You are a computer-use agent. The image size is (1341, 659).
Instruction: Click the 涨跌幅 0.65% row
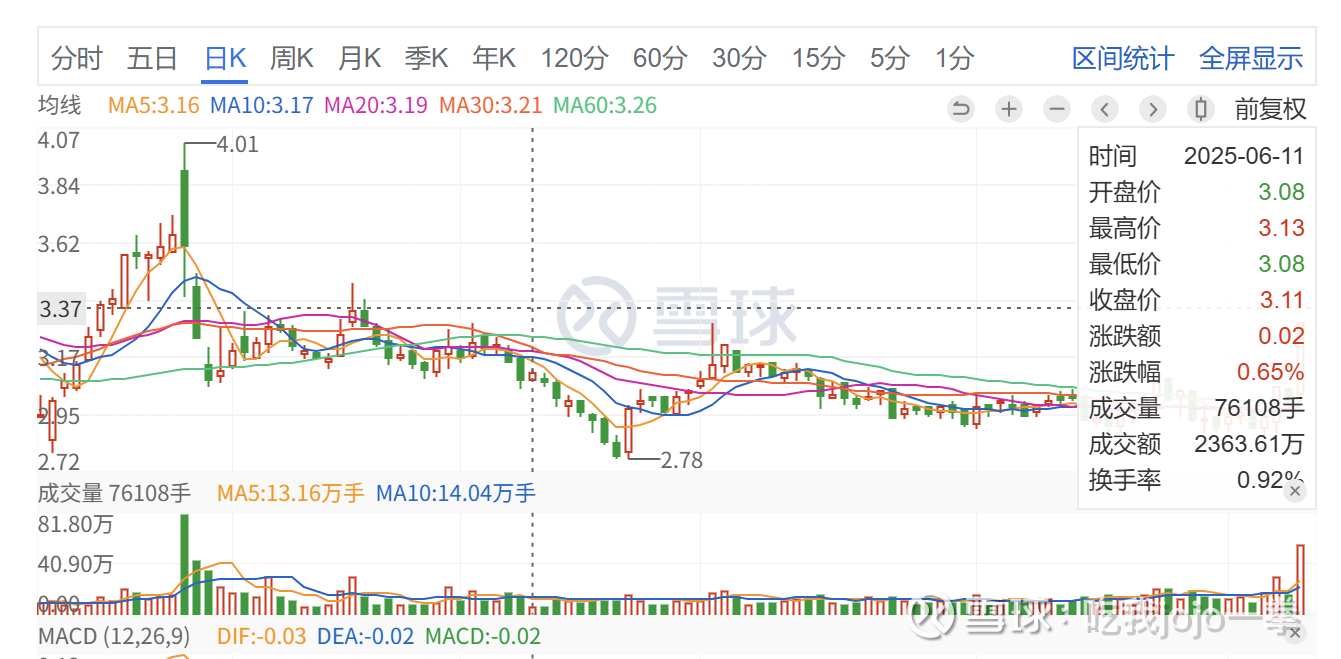1196,372
